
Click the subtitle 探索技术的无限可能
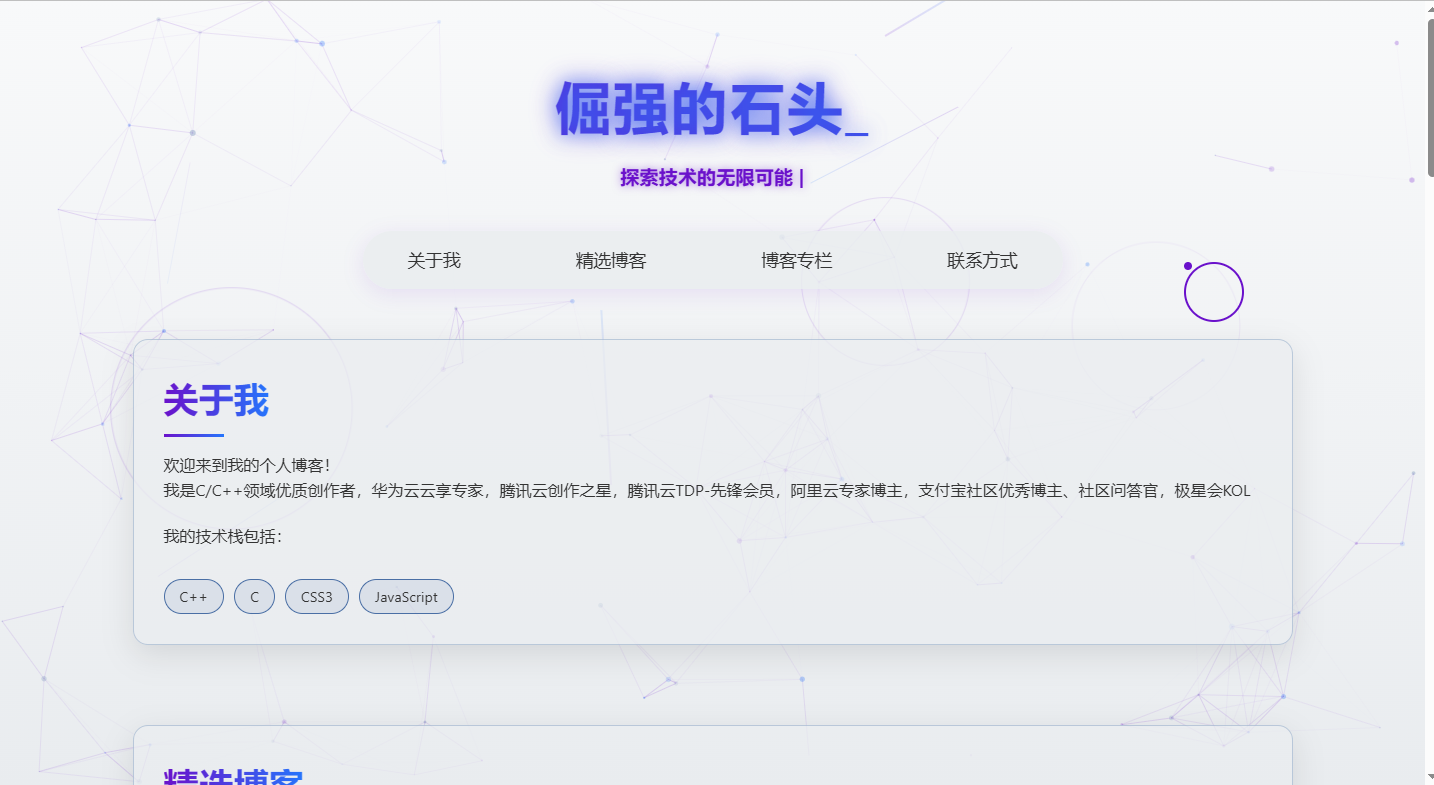coord(706,178)
